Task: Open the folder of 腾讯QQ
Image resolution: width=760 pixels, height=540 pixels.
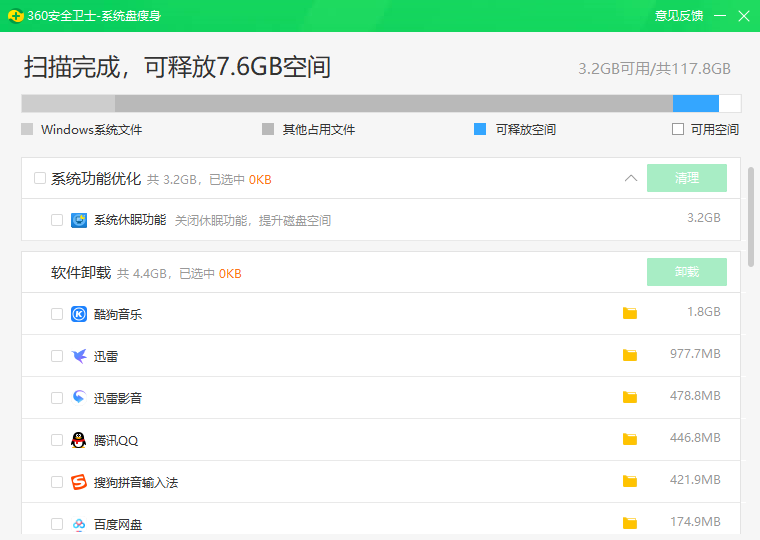Action: (x=630, y=439)
